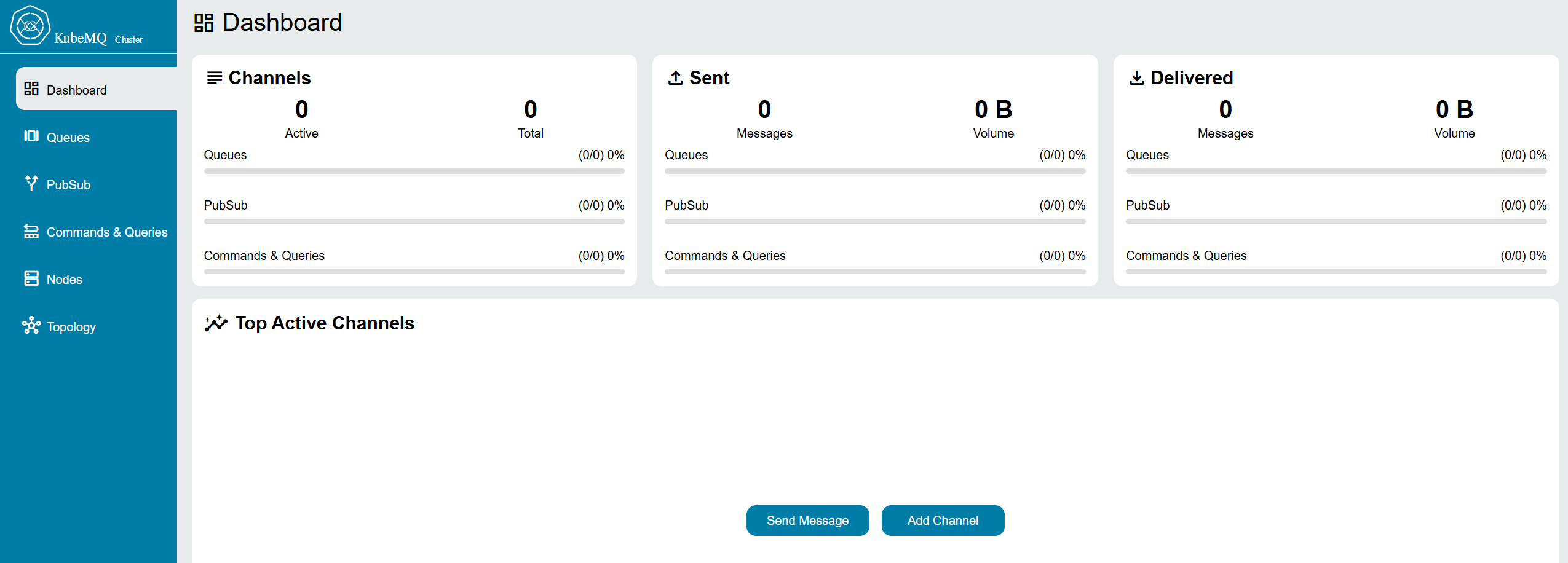Click the Nodes server icon in sidebar
Screen dimensions: 1568x563
[x=31, y=278]
